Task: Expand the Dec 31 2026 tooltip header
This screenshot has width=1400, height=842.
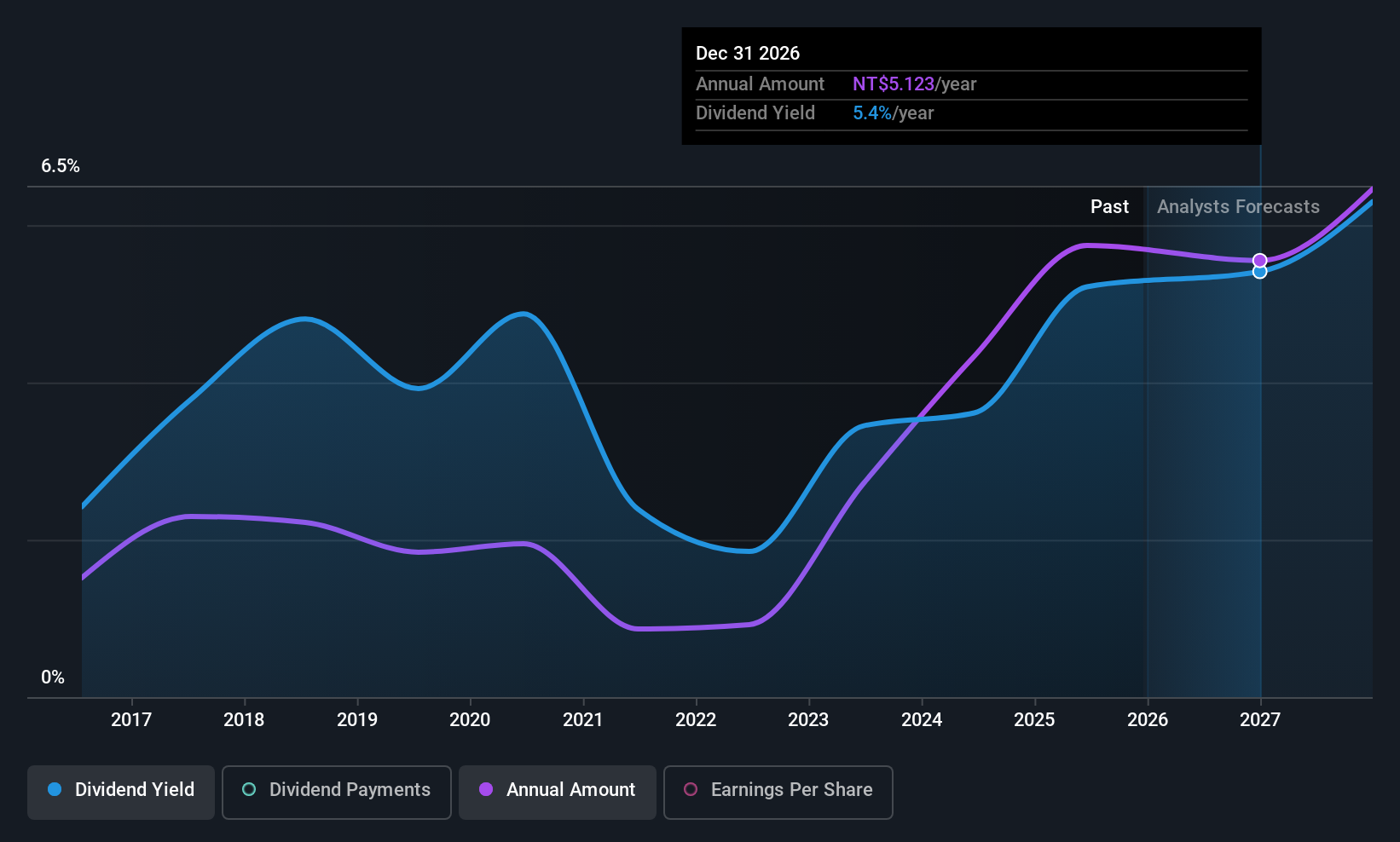Action: (748, 53)
